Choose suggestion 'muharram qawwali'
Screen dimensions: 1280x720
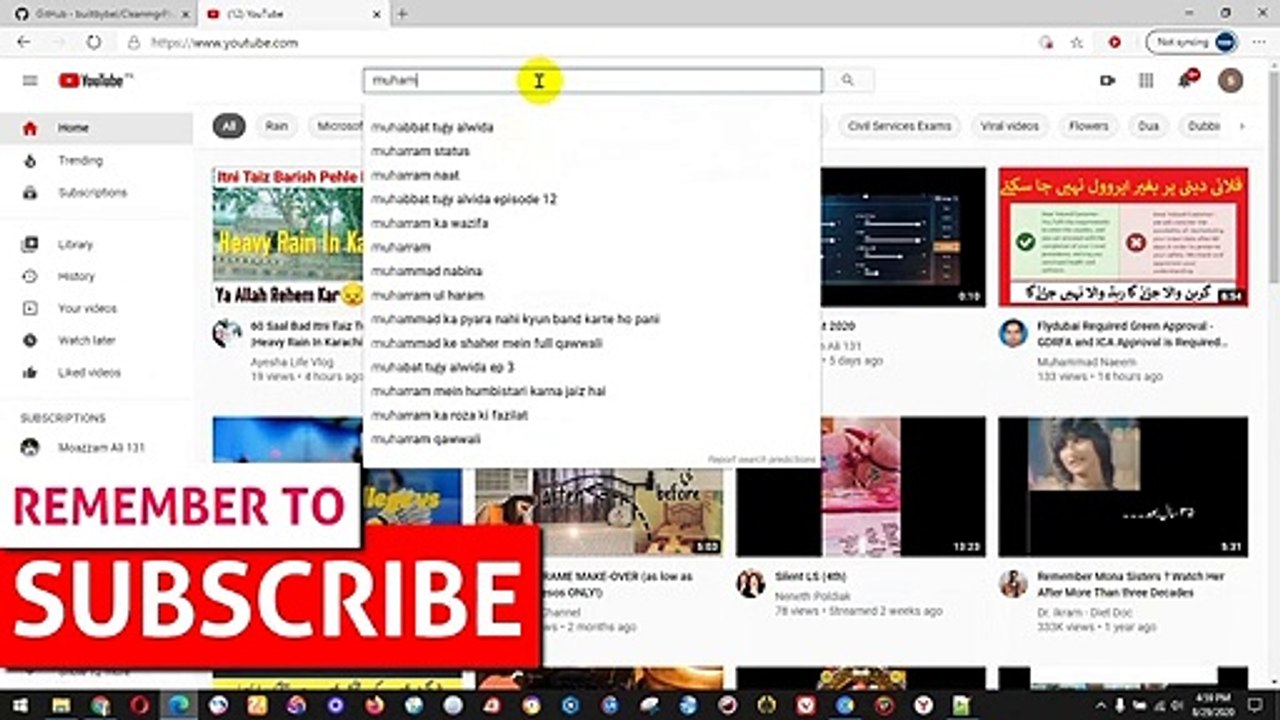point(592,439)
